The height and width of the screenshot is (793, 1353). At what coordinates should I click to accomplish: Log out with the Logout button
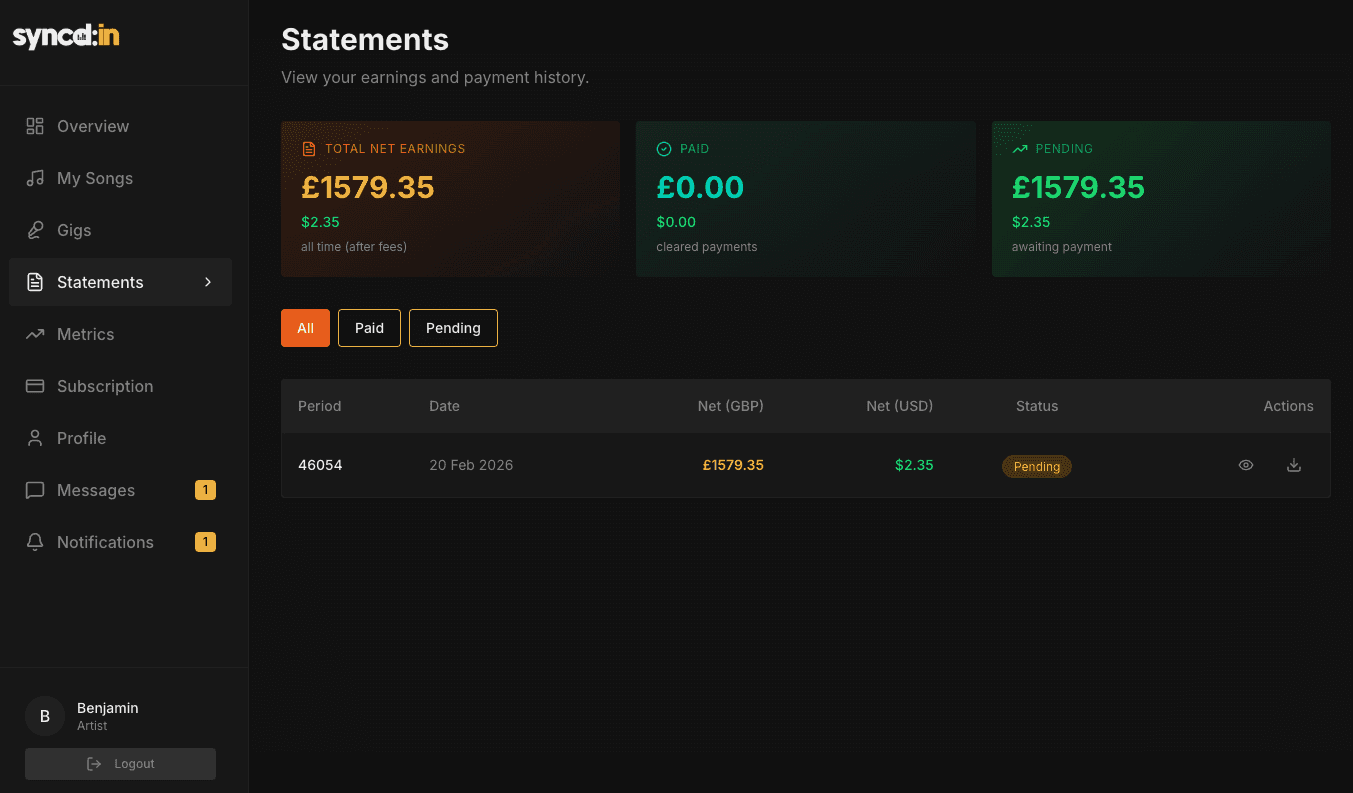click(x=120, y=764)
